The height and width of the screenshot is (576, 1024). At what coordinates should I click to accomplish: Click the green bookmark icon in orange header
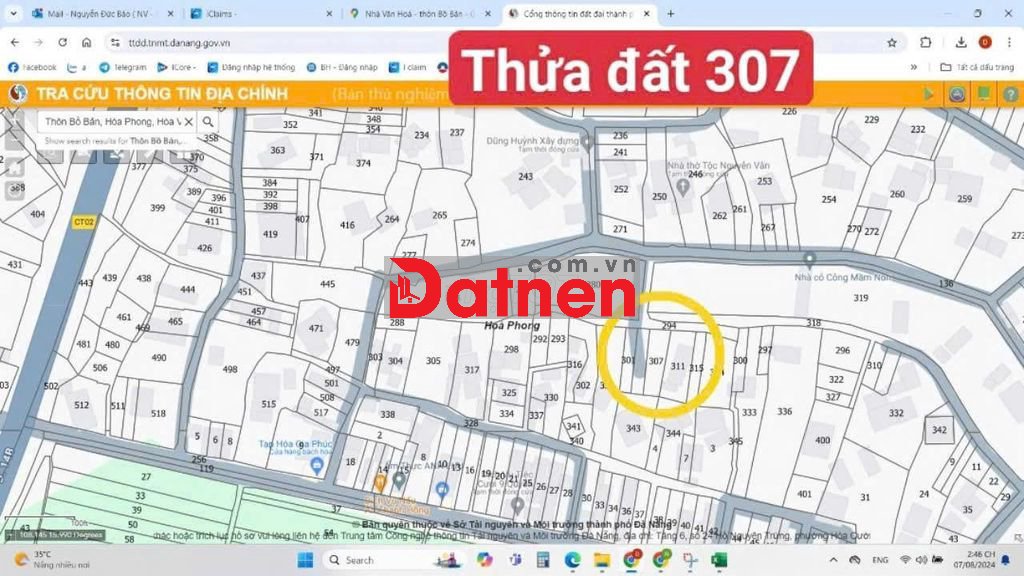pyautogui.click(x=983, y=94)
